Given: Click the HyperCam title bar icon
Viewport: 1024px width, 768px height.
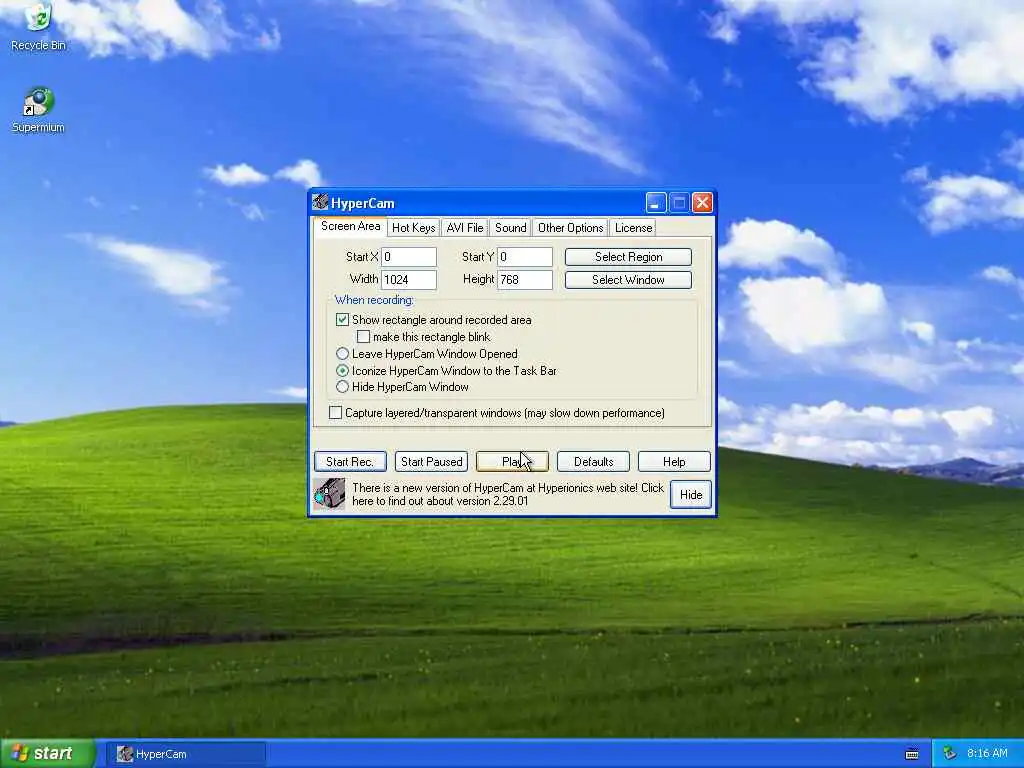Looking at the screenshot, I should (320, 202).
